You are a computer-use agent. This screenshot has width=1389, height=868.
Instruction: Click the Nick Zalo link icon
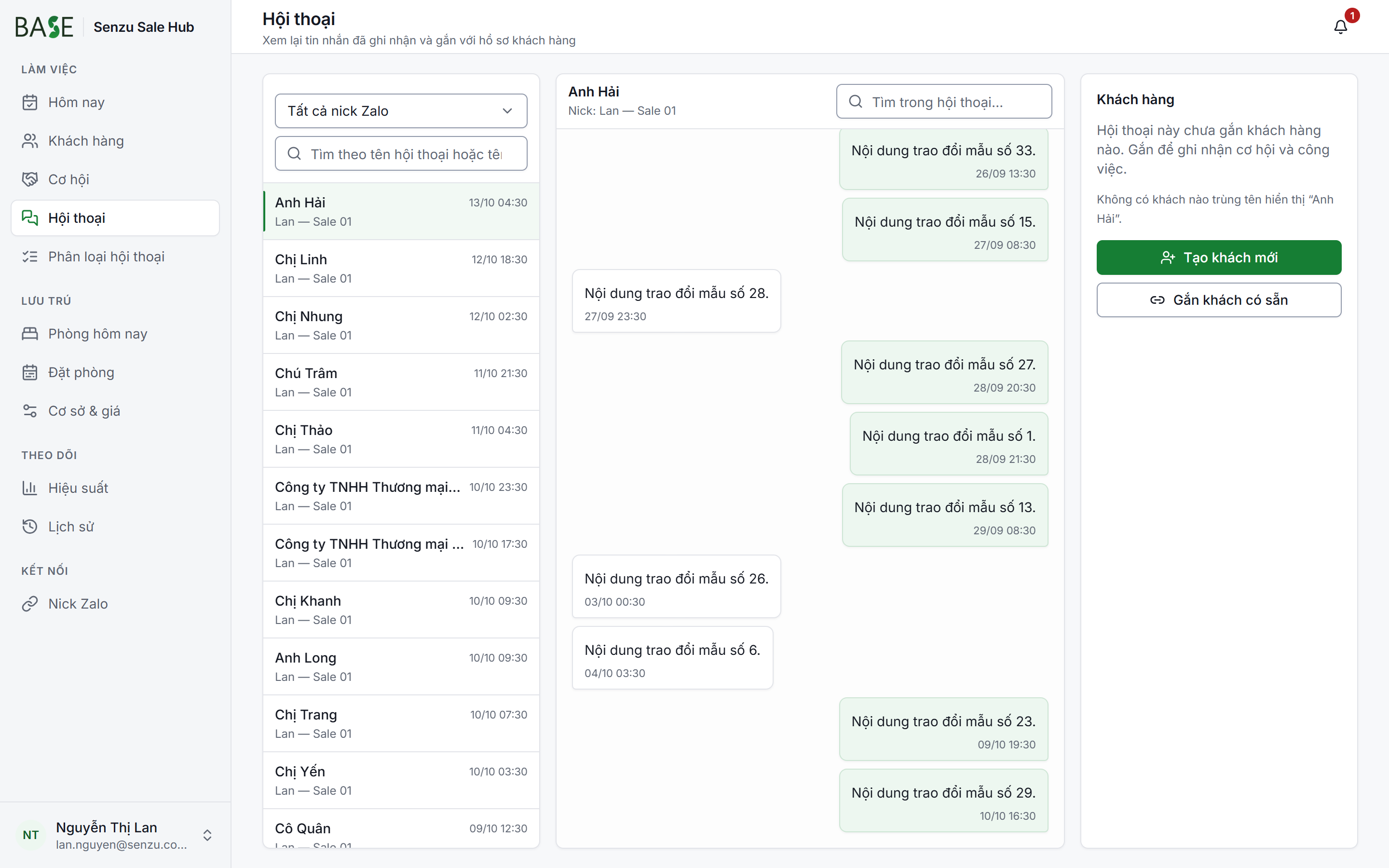coord(30,603)
